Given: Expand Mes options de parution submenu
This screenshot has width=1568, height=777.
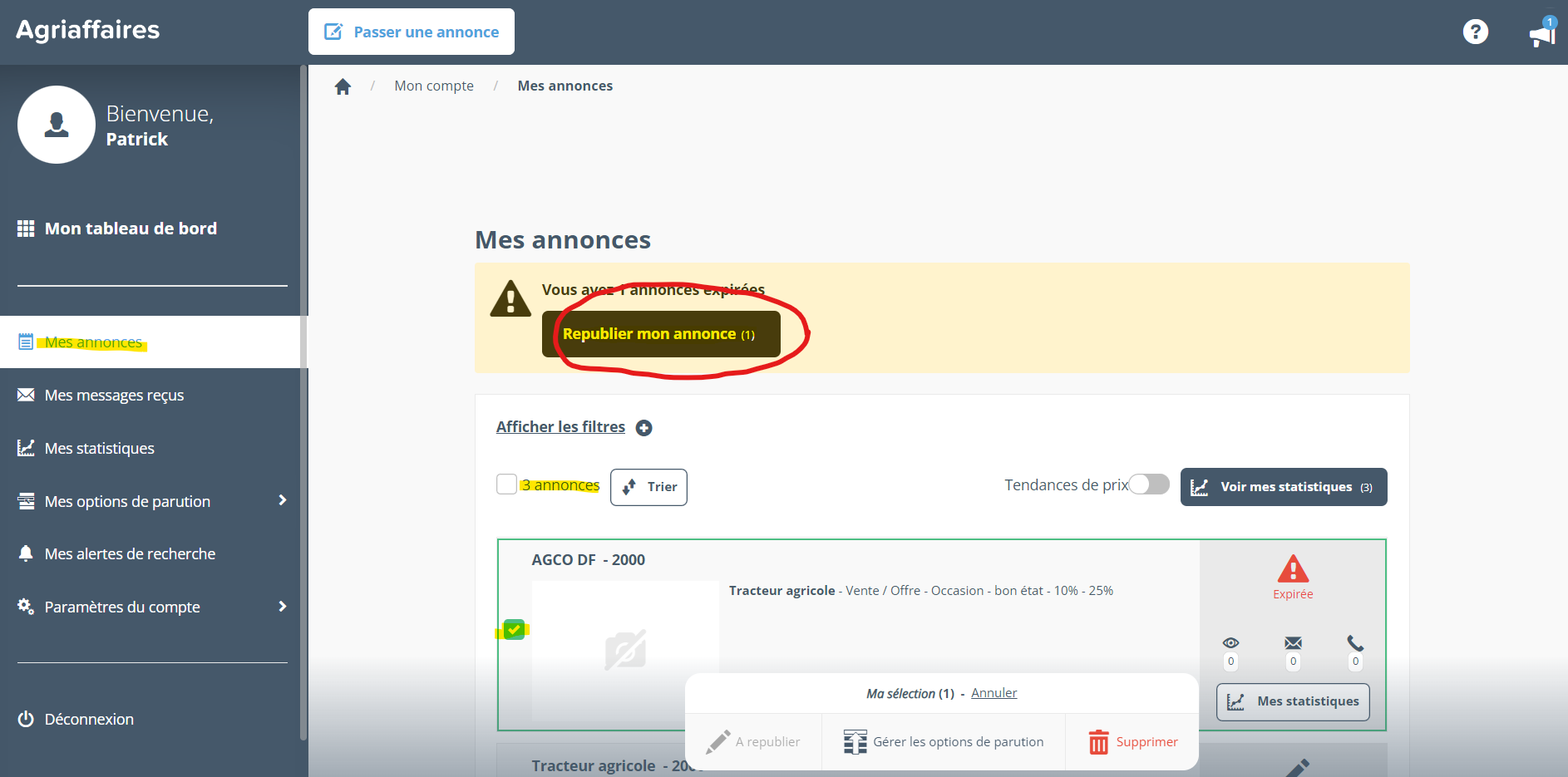Looking at the screenshot, I should pos(283,500).
